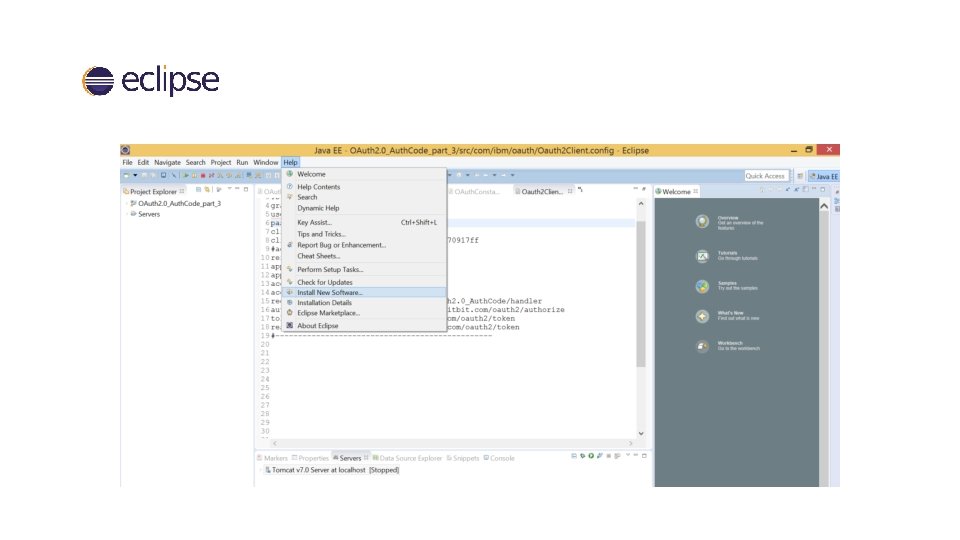Open Project Explorer view menu arrow

click(x=228, y=189)
